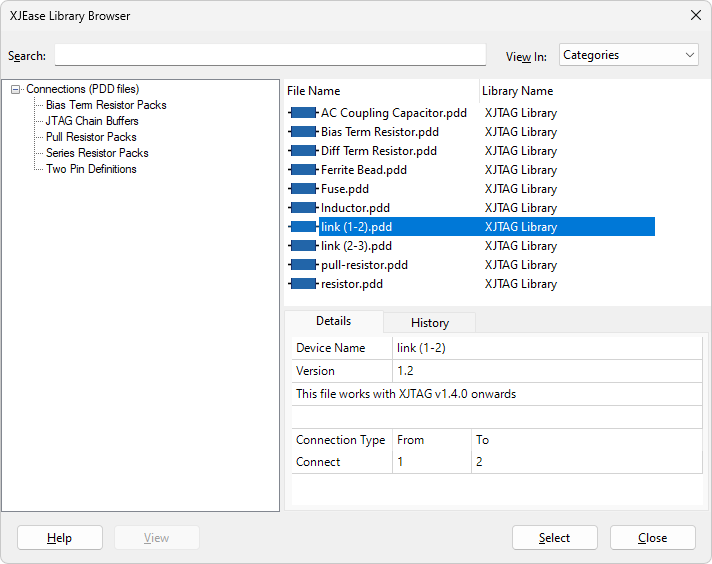Choose Two Pin Definitions category

91,169
